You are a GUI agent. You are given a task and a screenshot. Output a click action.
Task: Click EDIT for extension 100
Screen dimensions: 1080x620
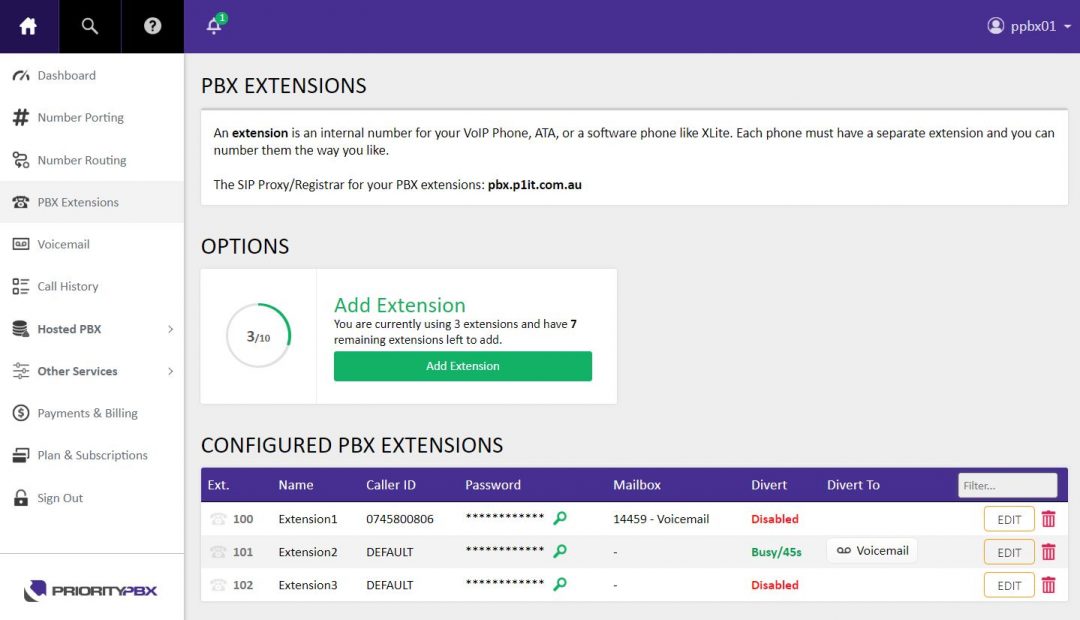pyautogui.click(x=1009, y=519)
